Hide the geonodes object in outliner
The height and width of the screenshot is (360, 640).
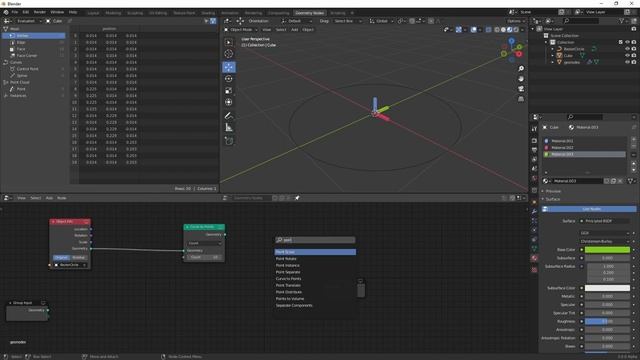coord(627,62)
